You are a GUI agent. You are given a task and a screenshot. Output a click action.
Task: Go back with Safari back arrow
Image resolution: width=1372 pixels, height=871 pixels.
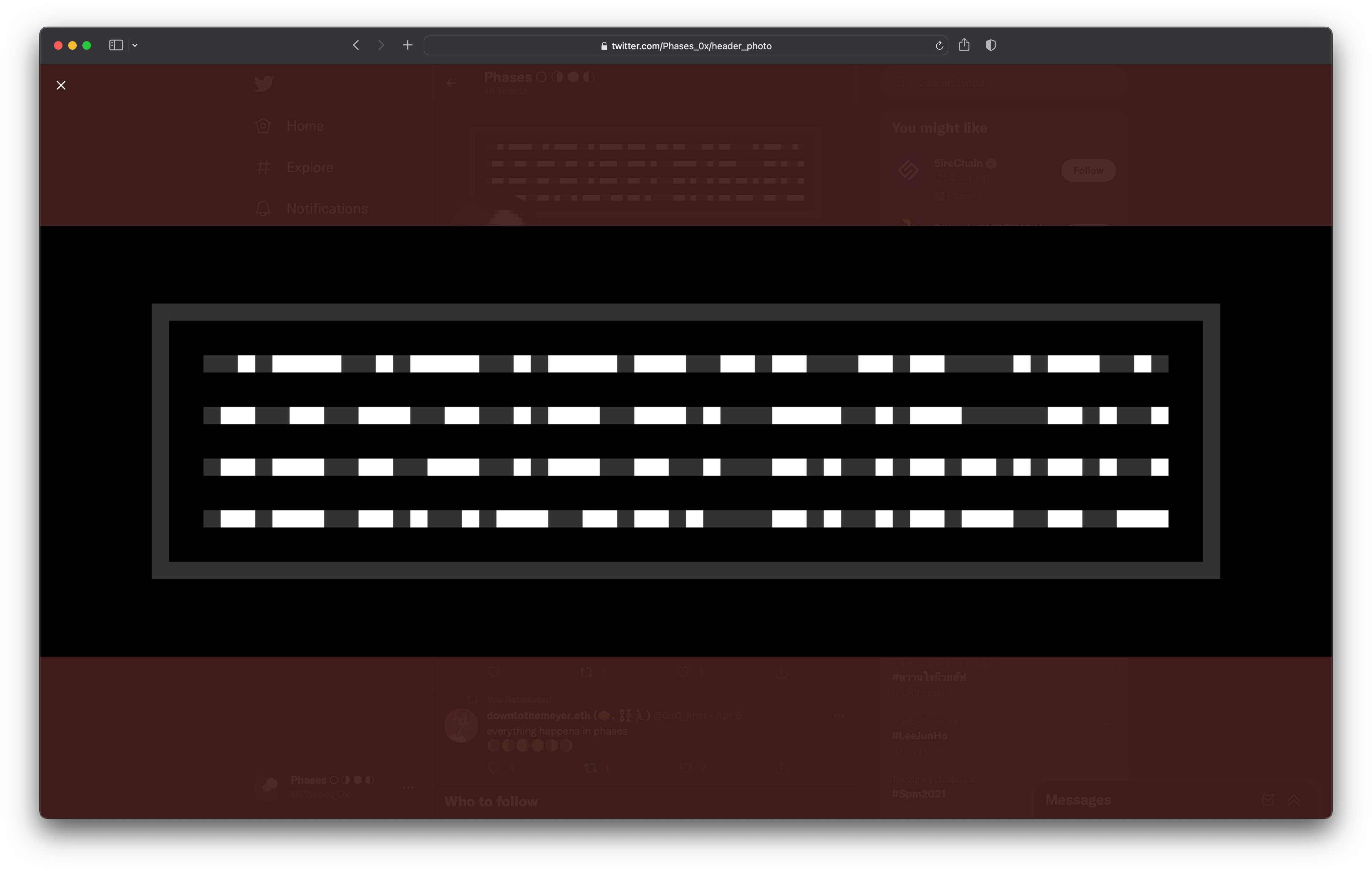356,45
